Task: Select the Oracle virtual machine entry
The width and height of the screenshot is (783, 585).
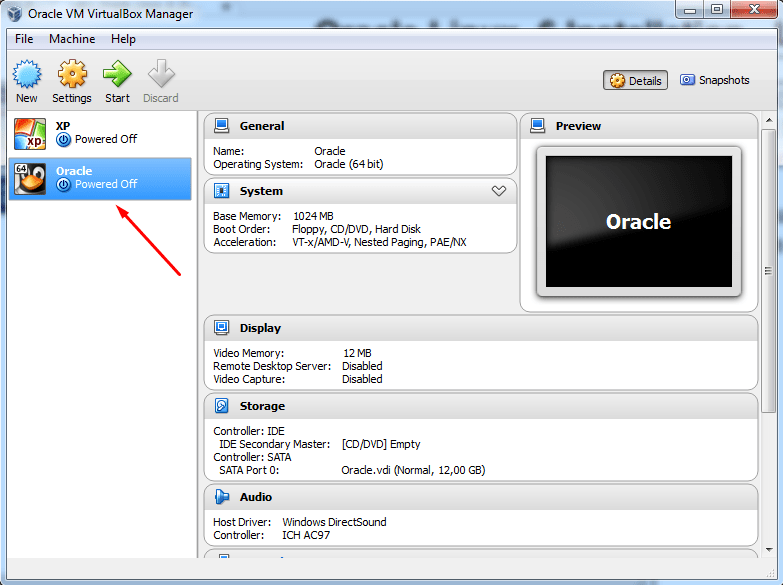Action: coord(100,178)
